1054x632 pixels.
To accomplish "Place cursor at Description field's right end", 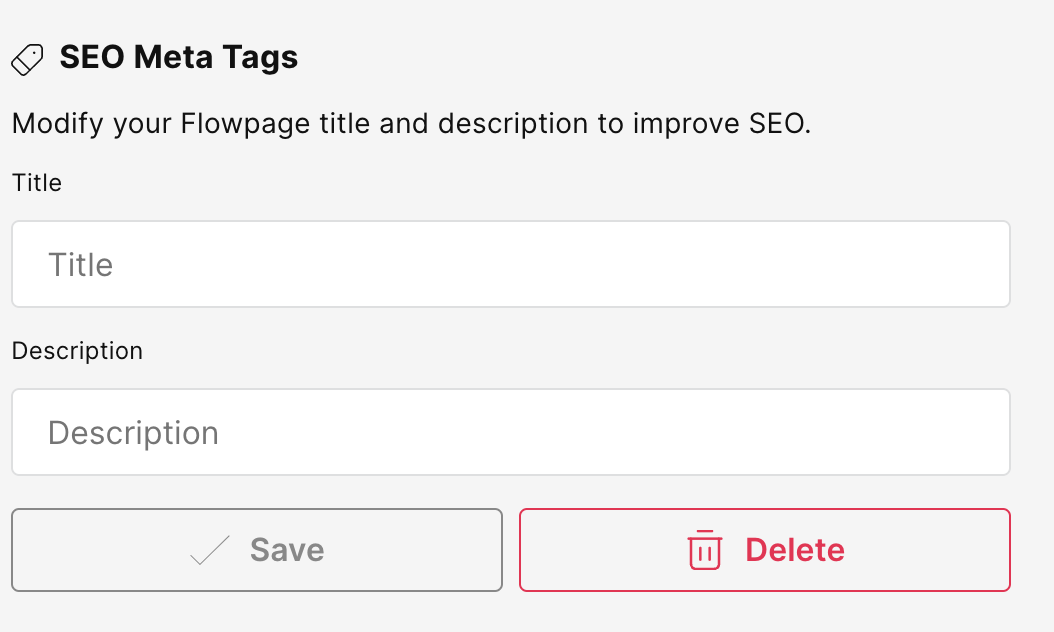I will pos(995,432).
